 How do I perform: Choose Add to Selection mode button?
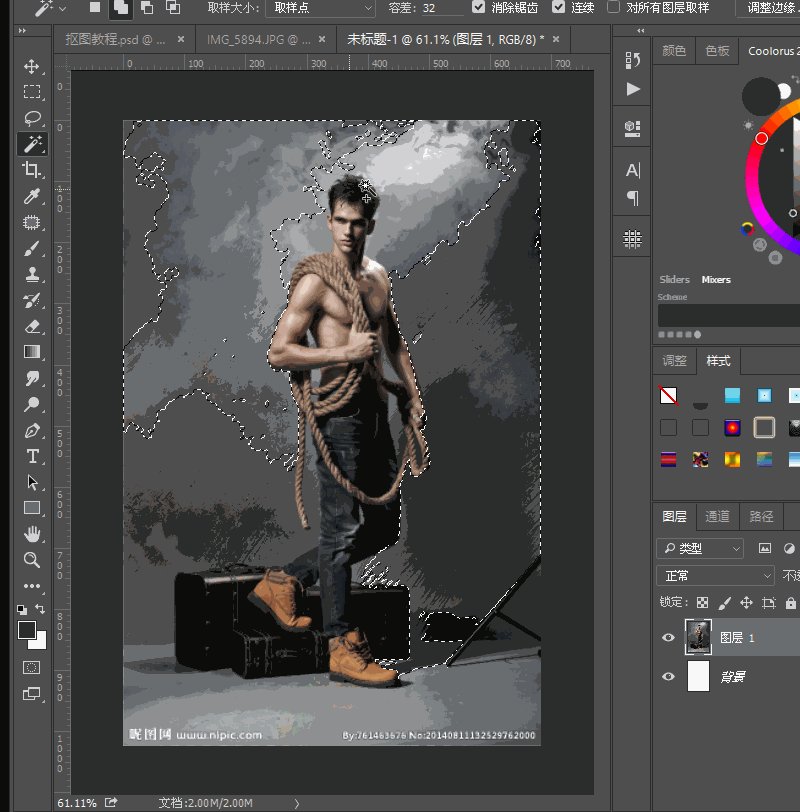point(121,8)
